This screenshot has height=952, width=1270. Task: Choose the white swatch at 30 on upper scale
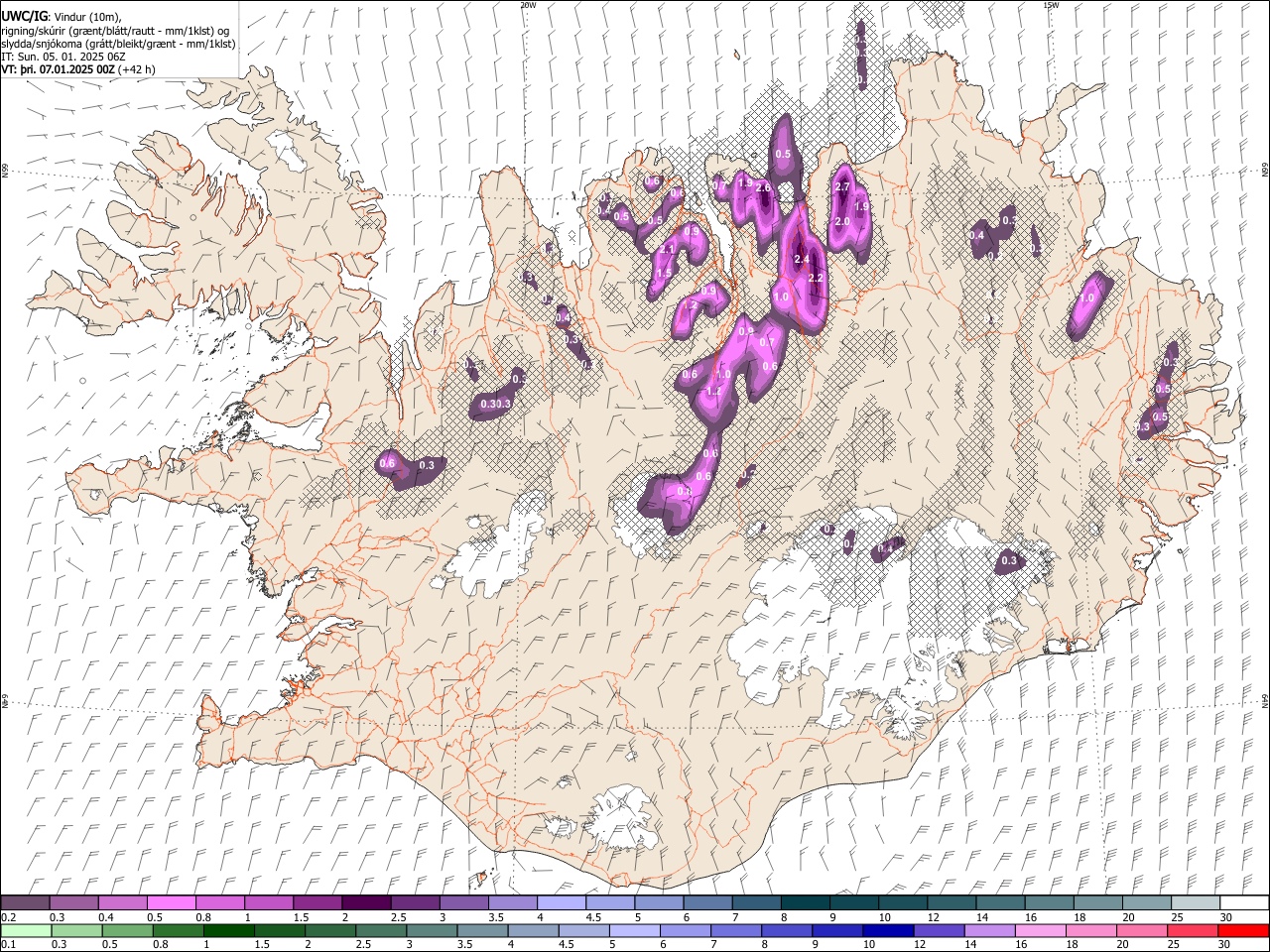click(x=1244, y=902)
